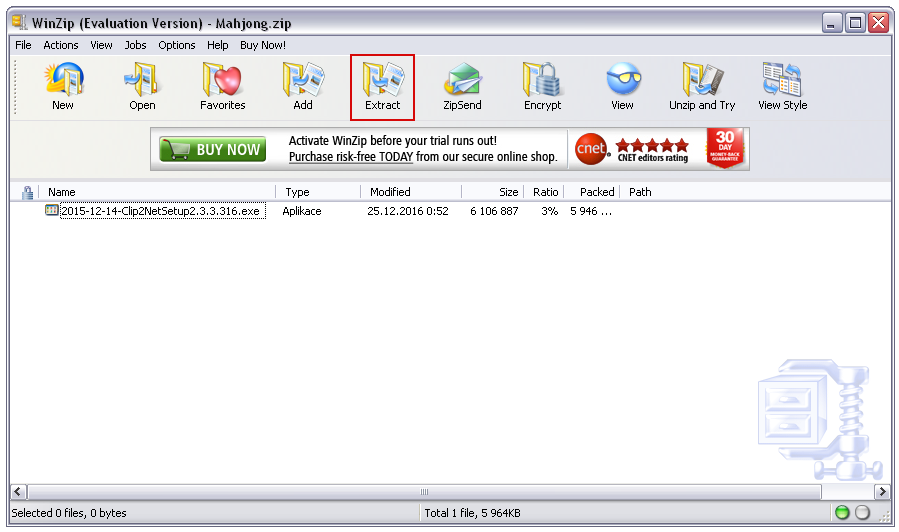
Task: Open the Buy Now! menu
Action: click(263, 45)
